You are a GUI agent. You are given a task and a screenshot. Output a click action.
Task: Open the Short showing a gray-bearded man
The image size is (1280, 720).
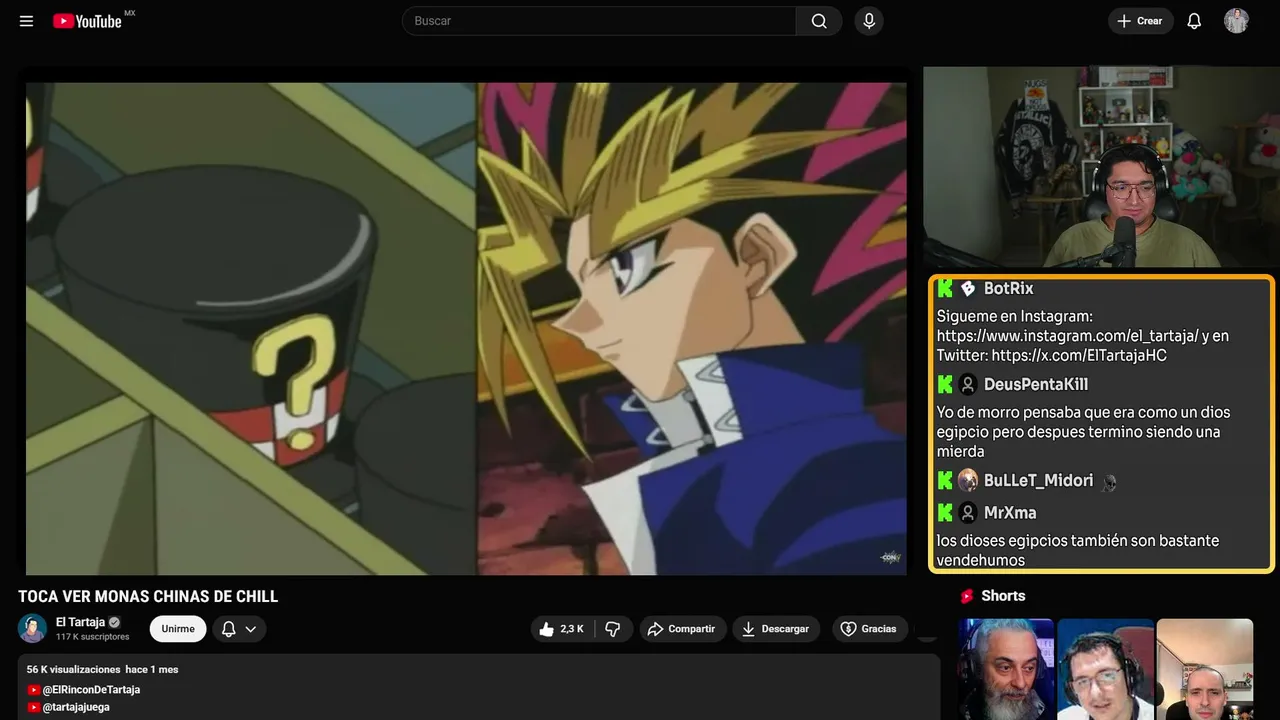tap(1006, 669)
